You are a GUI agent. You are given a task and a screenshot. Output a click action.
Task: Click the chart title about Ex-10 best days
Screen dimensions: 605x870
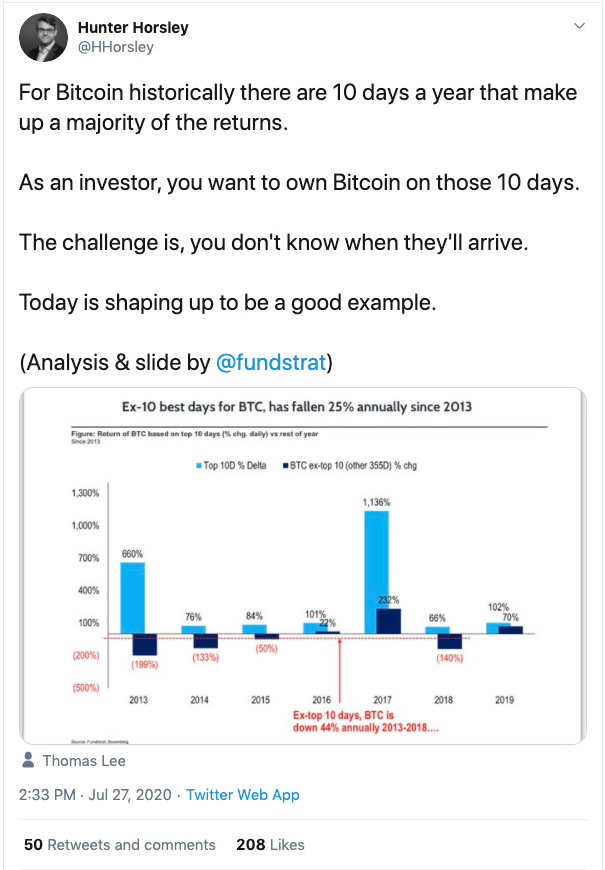tap(297, 407)
